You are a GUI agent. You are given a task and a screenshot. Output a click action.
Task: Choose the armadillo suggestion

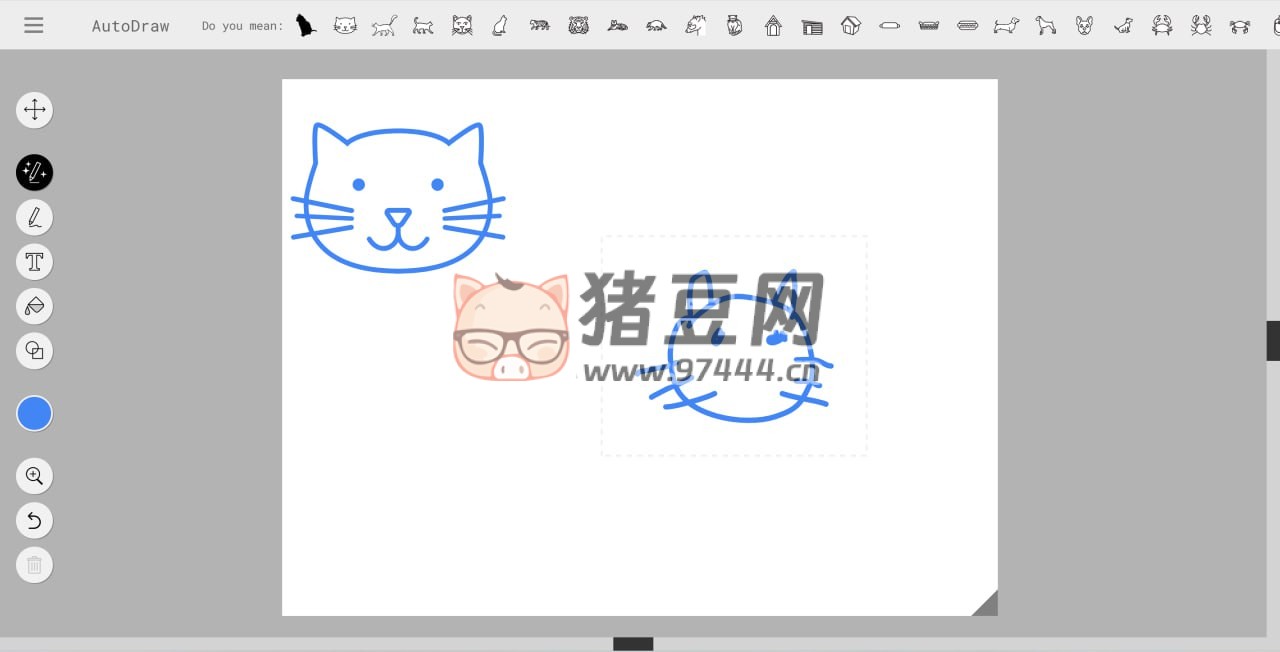[x=657, y=25]
